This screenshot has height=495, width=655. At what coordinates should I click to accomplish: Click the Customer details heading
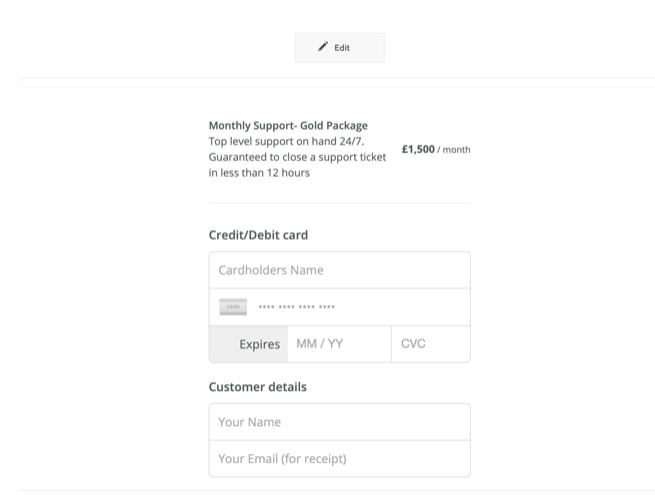tap(257, 387)
